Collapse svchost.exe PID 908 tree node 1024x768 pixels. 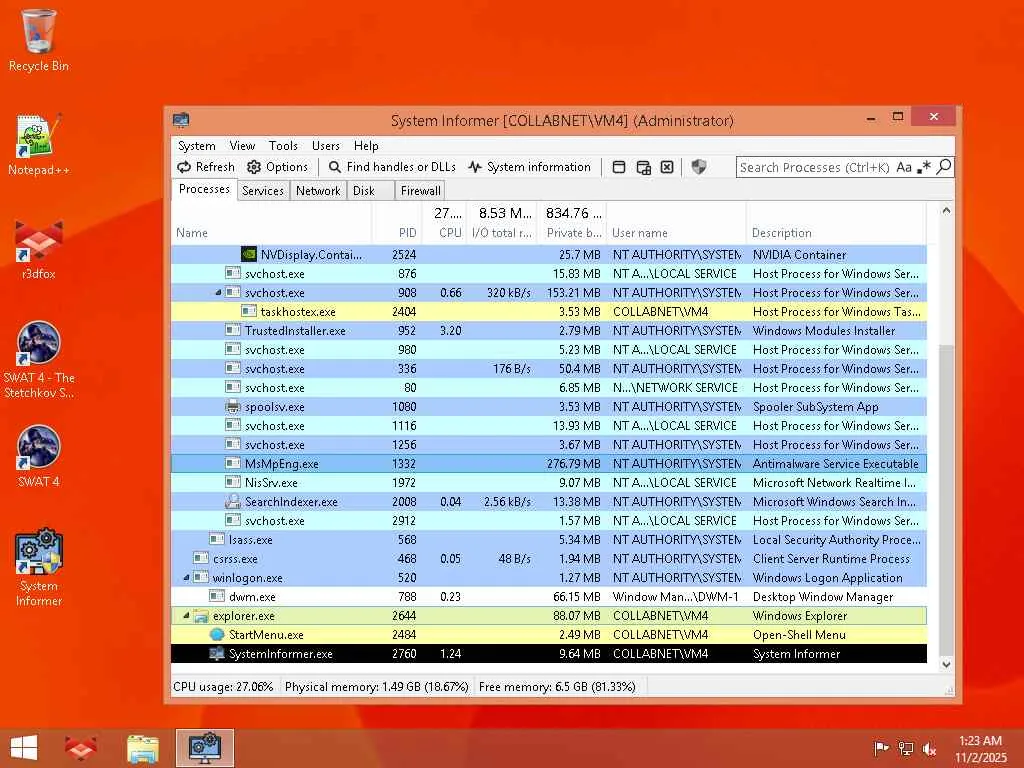(218, 293)
